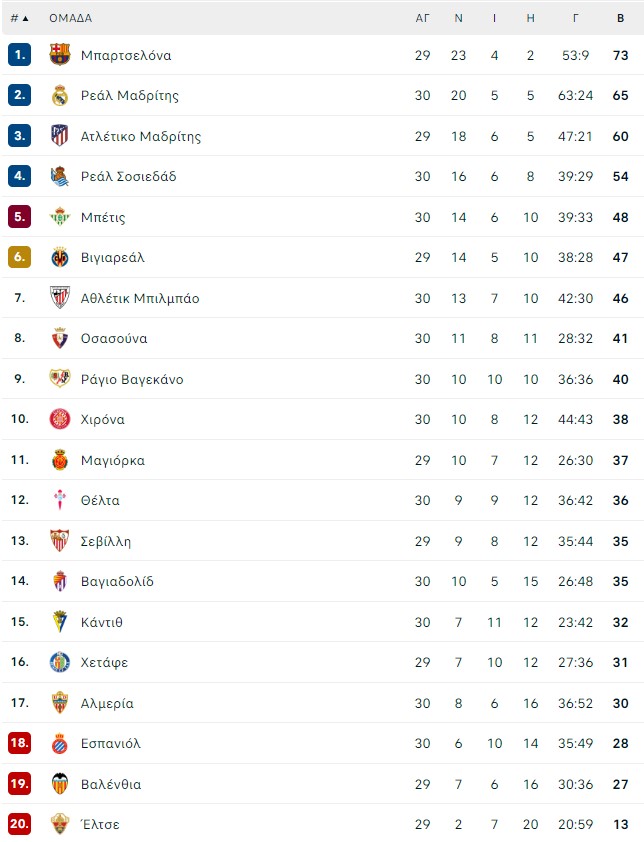The image size is (644, 842).
Task: Open the Σεβίλλη team page
Action: (x=106, y=541)
